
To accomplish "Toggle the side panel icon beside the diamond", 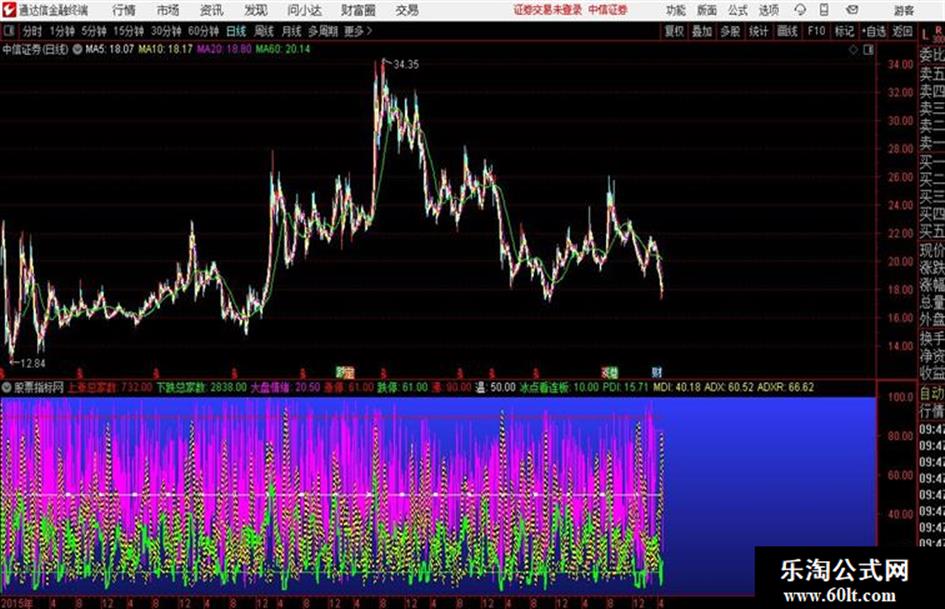I will pos(868,50).
